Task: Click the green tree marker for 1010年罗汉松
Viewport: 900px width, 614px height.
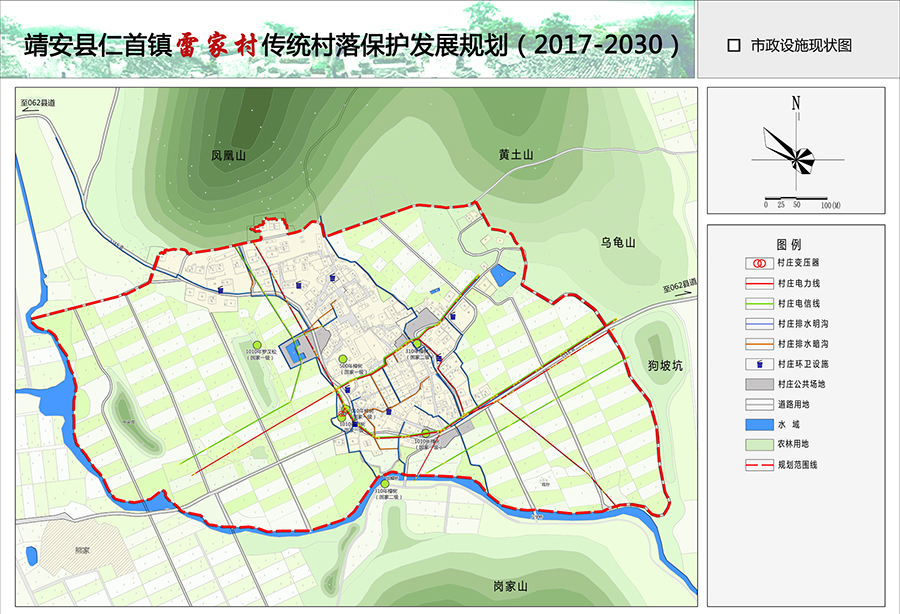Action: [x=257, y=345]
